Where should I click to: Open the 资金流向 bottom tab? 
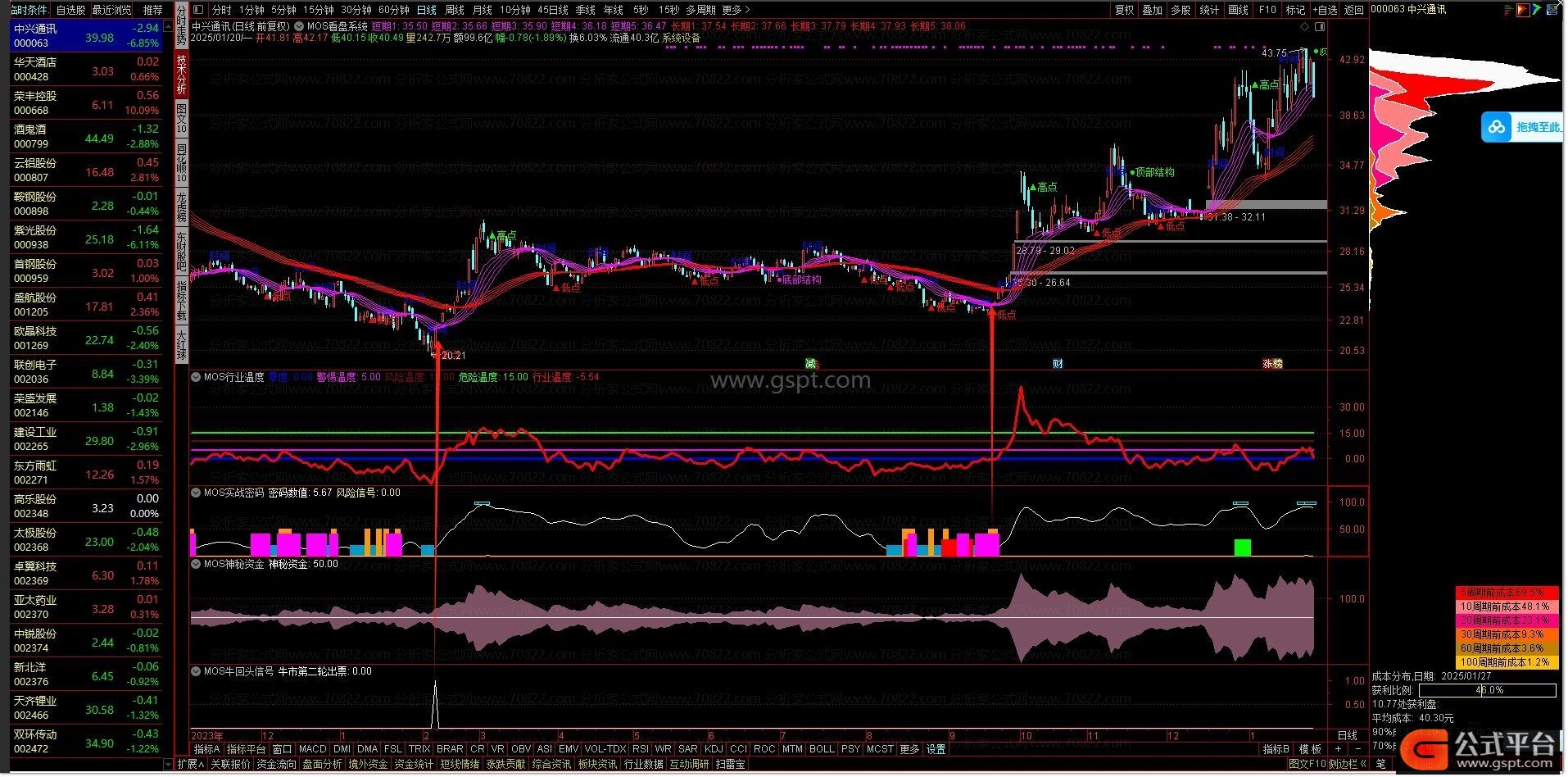point(276,764)
